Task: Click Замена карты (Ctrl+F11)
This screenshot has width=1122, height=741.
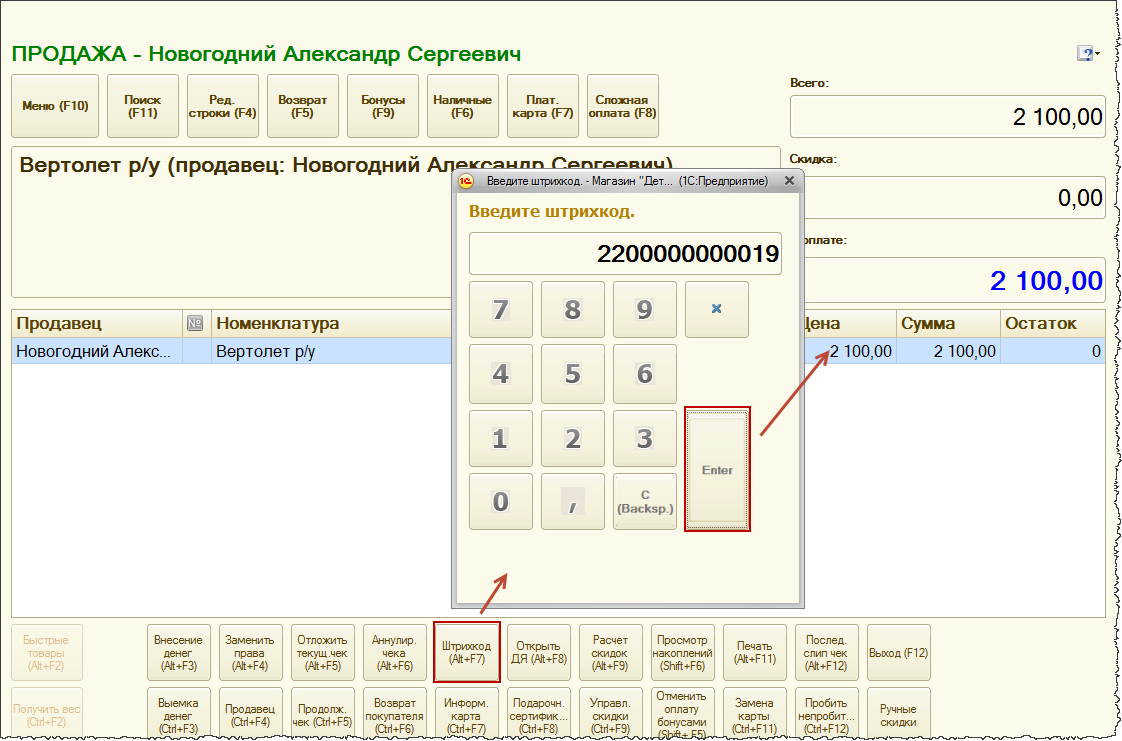Action: (754, 715)
